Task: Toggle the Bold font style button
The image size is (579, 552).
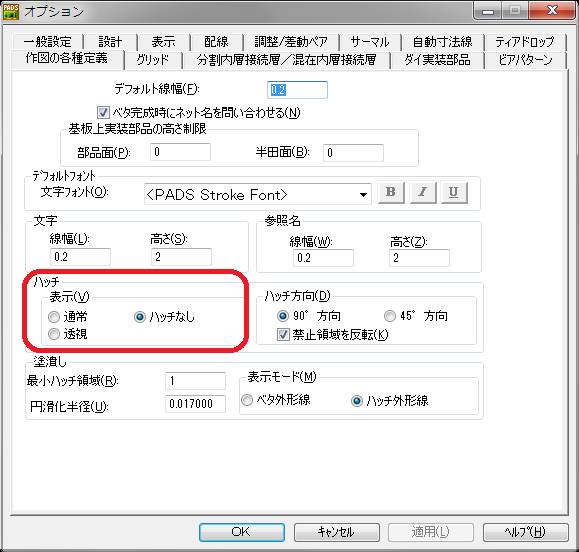Action: pos(391,192)
